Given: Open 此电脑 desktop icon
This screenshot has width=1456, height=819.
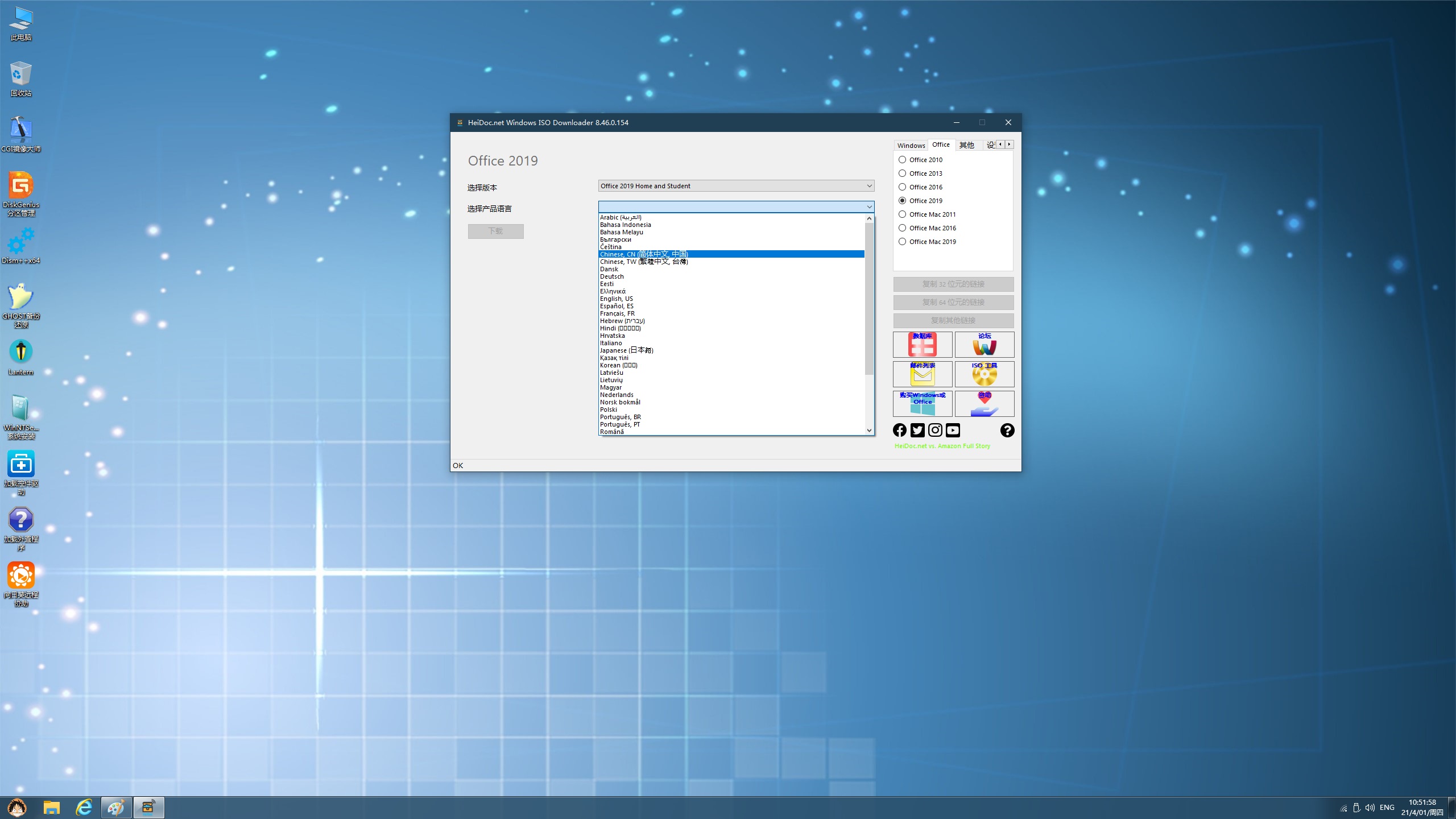Looking at the screenshot, I should coord(21,24).
